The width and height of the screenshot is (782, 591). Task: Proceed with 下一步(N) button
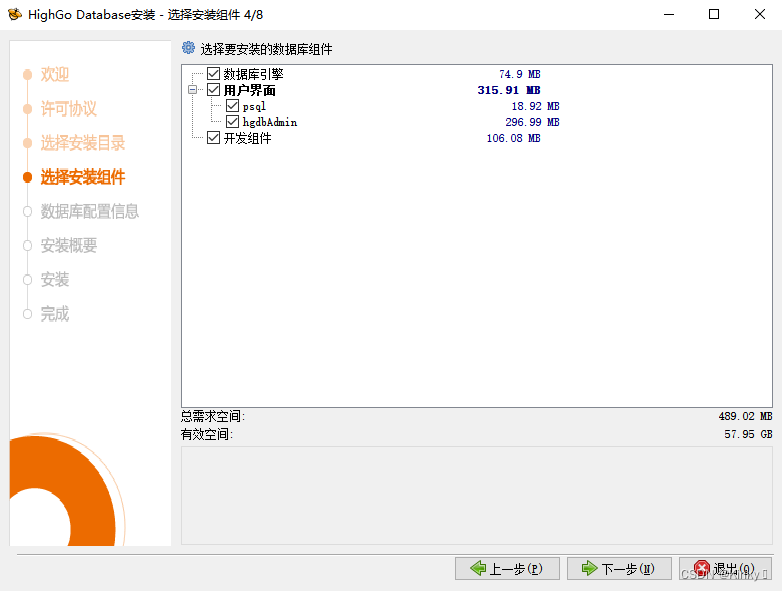(x=619, y=569)
